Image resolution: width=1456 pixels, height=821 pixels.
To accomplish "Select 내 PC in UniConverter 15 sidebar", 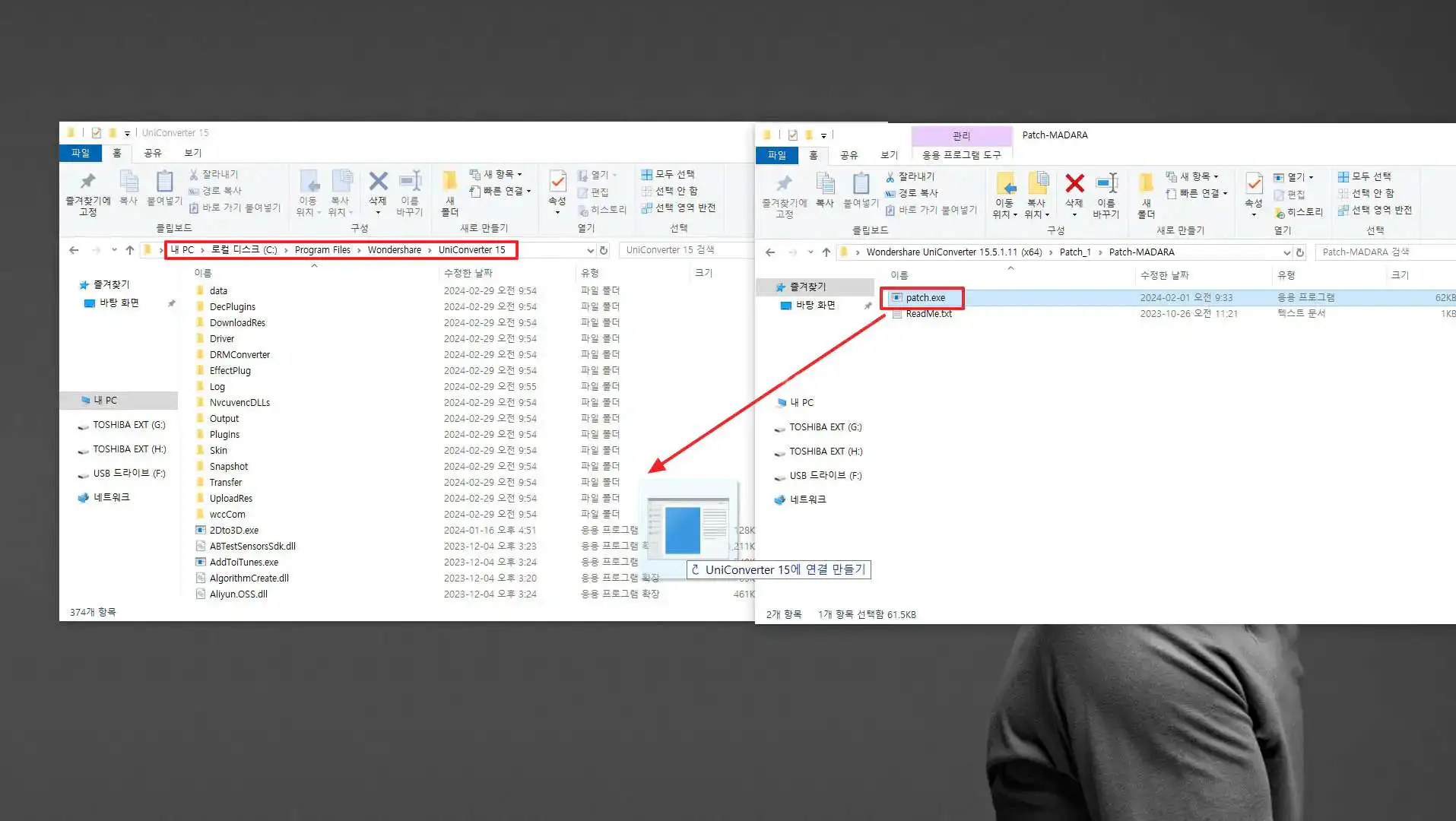I will (105, 401).
